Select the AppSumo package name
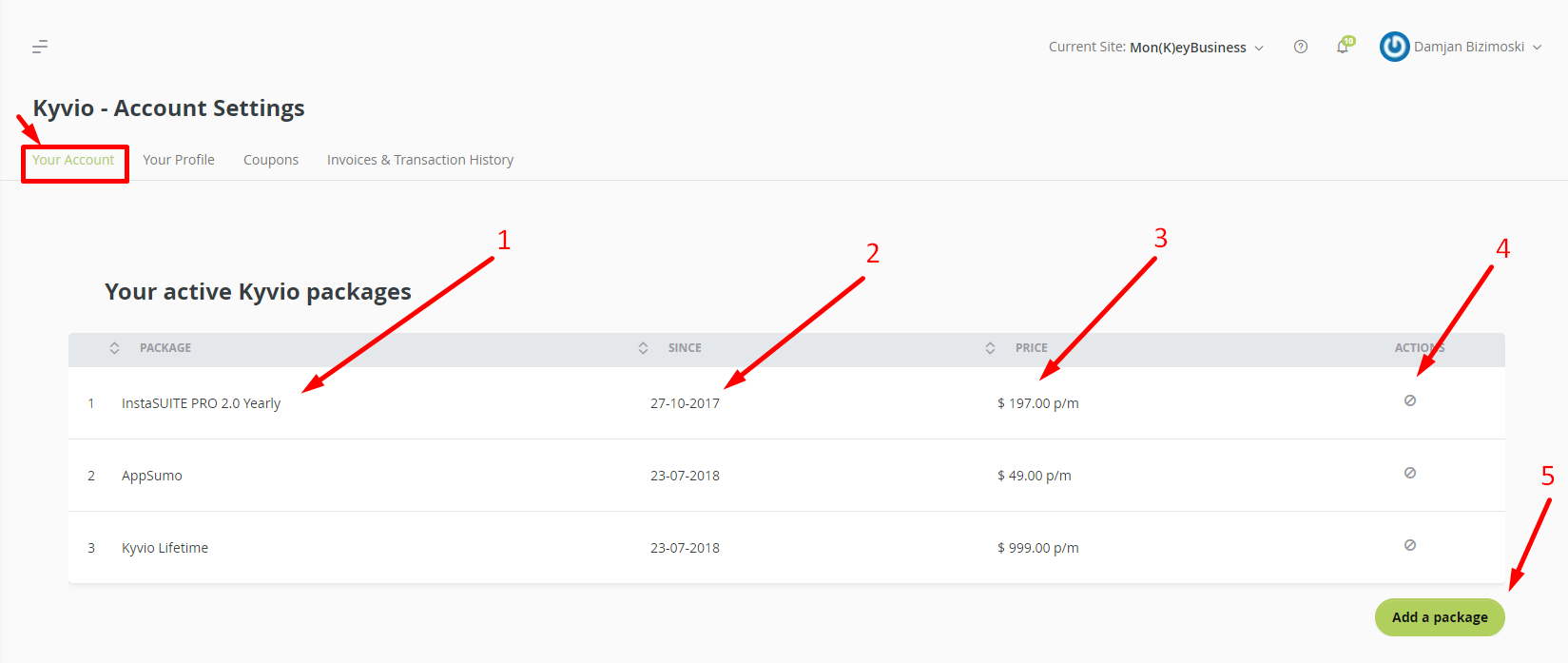The image size is (1568, 663). 152,476
